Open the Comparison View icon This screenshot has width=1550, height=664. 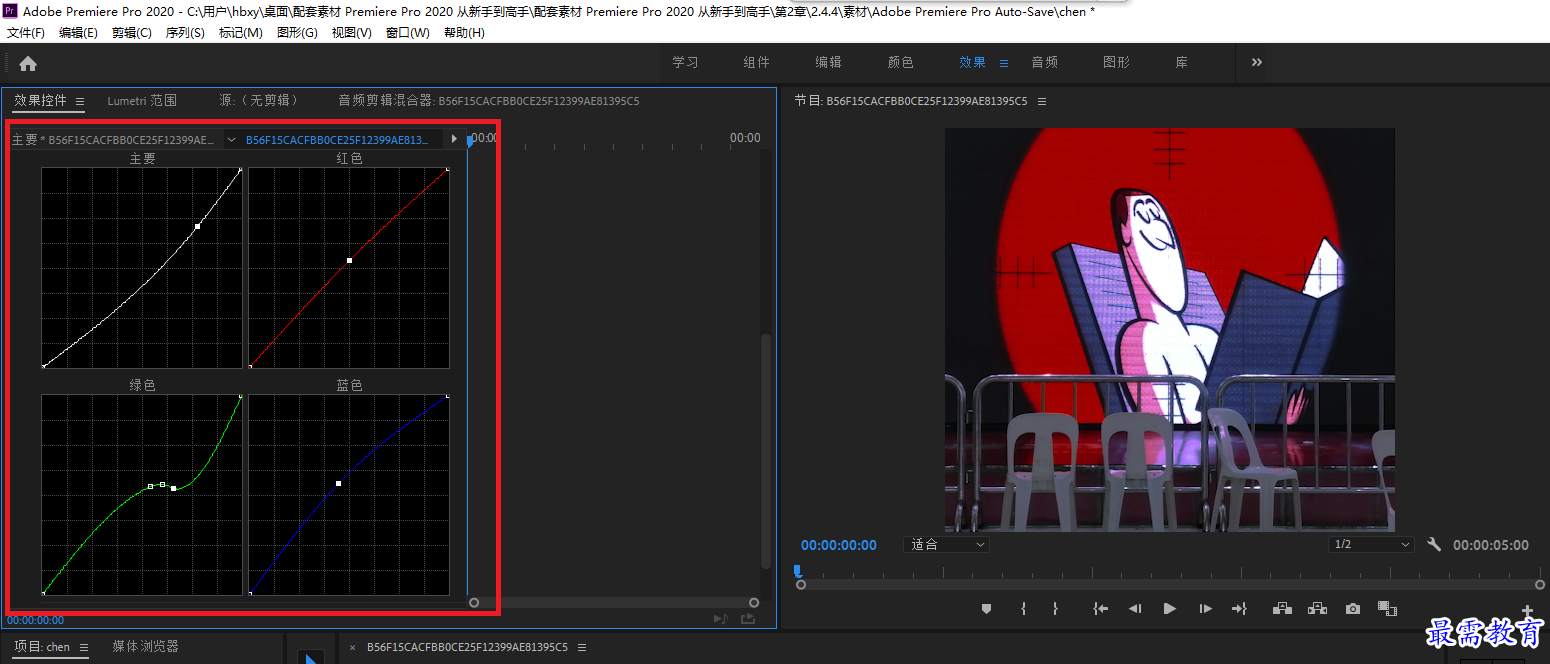pos(1387,608)
